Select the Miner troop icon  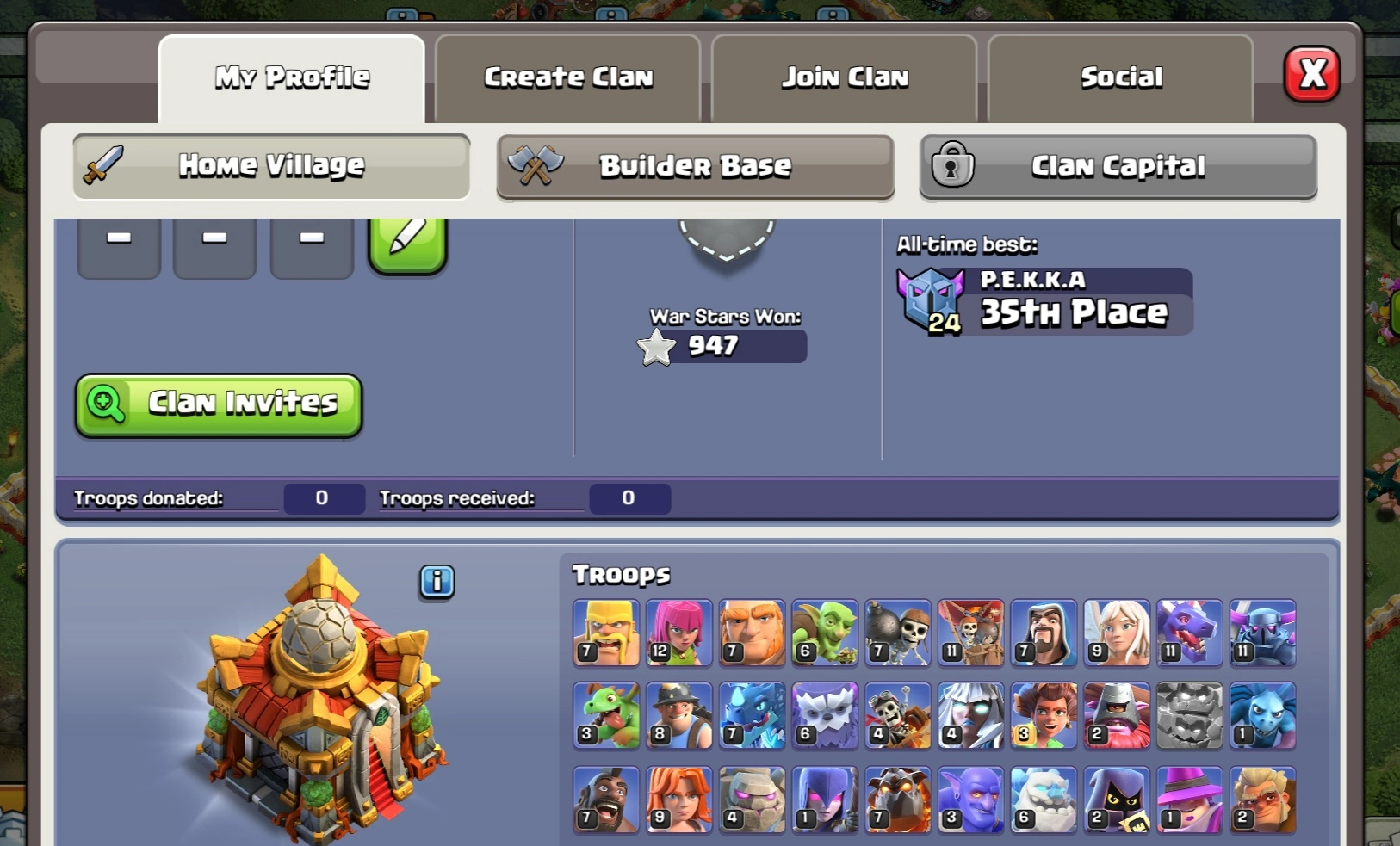pyautogui.click(x=679, y=716)
